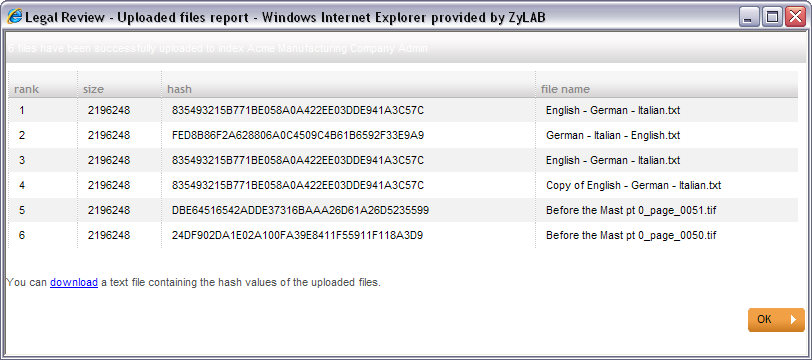Viewport: 812px width, 360px height.
Task: Click the OK button
Action: tap(776, 320)
